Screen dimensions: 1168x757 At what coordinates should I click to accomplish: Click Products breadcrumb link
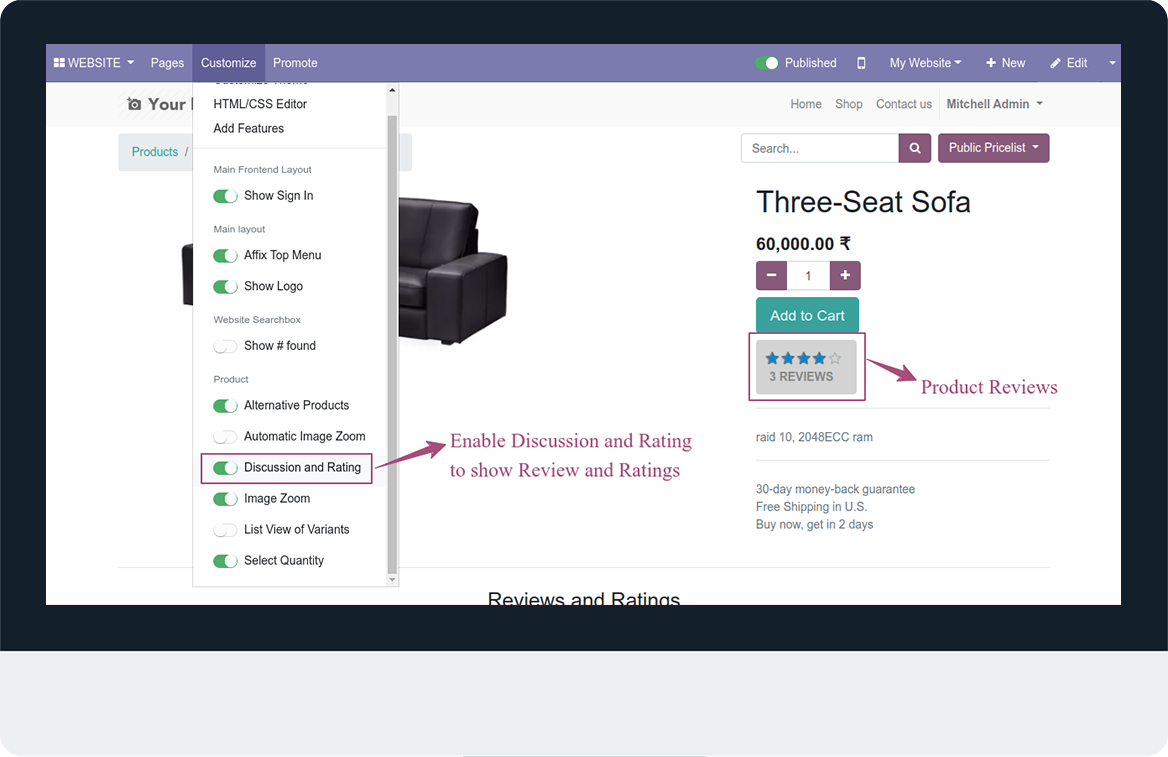pos(155,152)
